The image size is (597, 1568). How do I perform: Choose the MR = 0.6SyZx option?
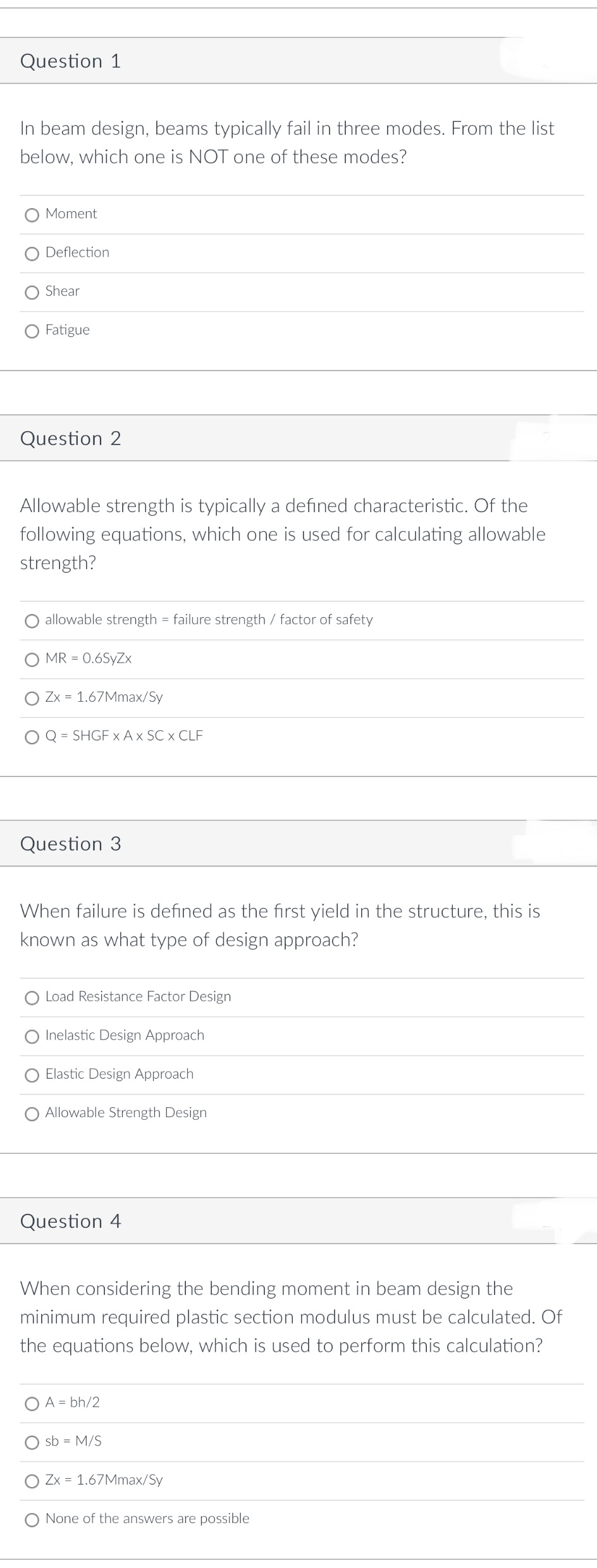(32, 659)
